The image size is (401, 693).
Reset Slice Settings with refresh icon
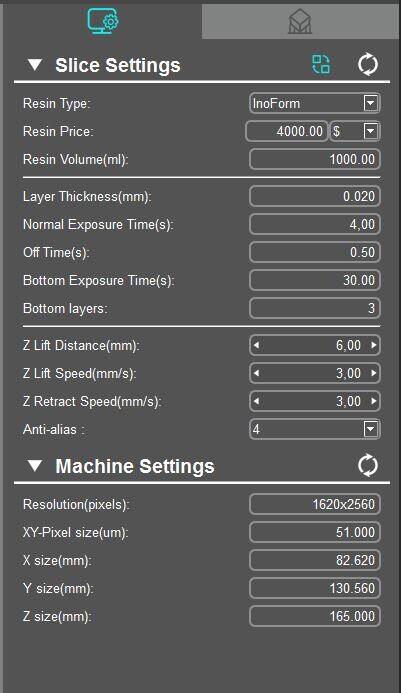point(368,65)
